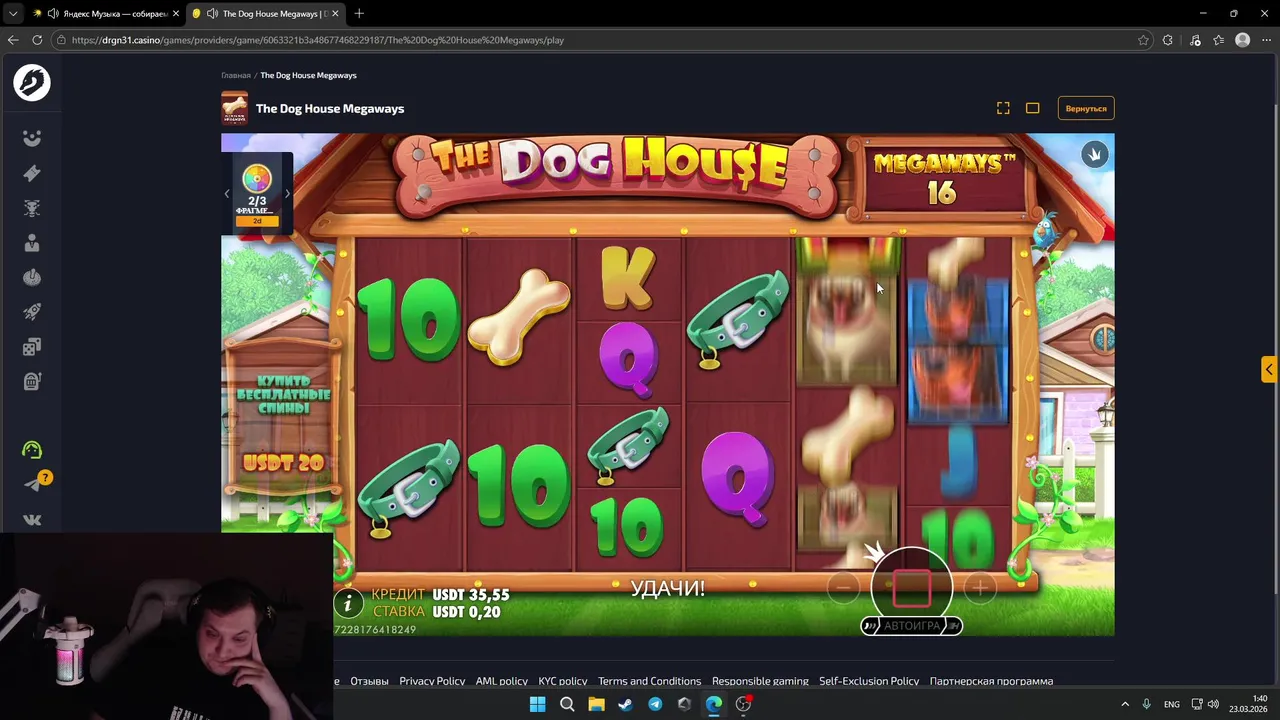
Task: Open Windows taskbar search
Action: 567,704
